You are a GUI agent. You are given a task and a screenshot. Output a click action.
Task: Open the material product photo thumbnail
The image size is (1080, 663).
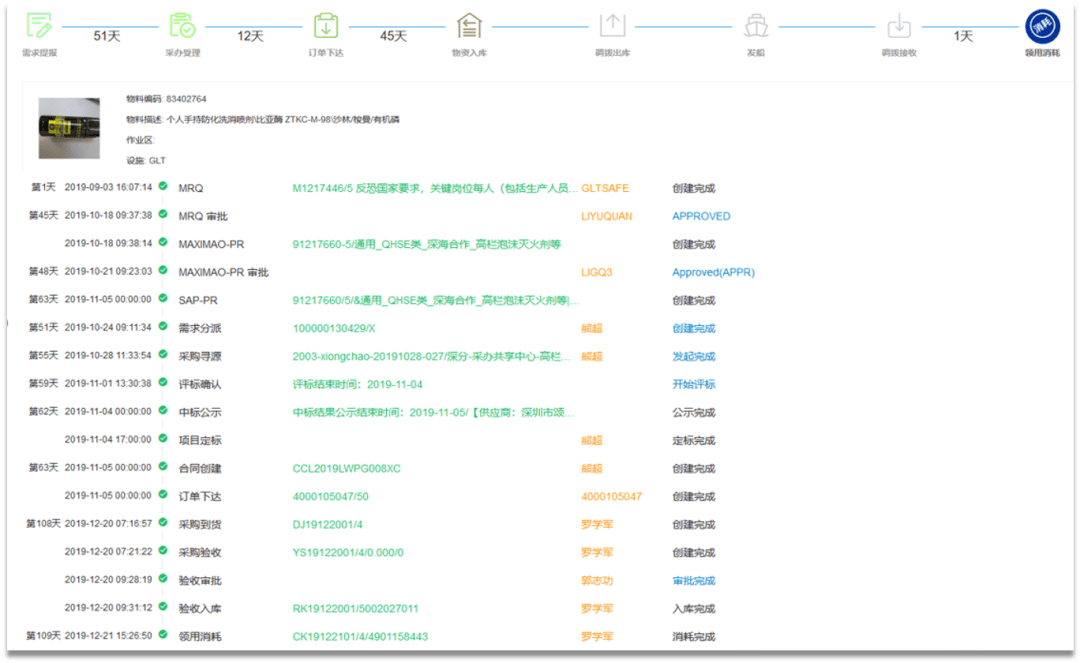tap(69, 128)
